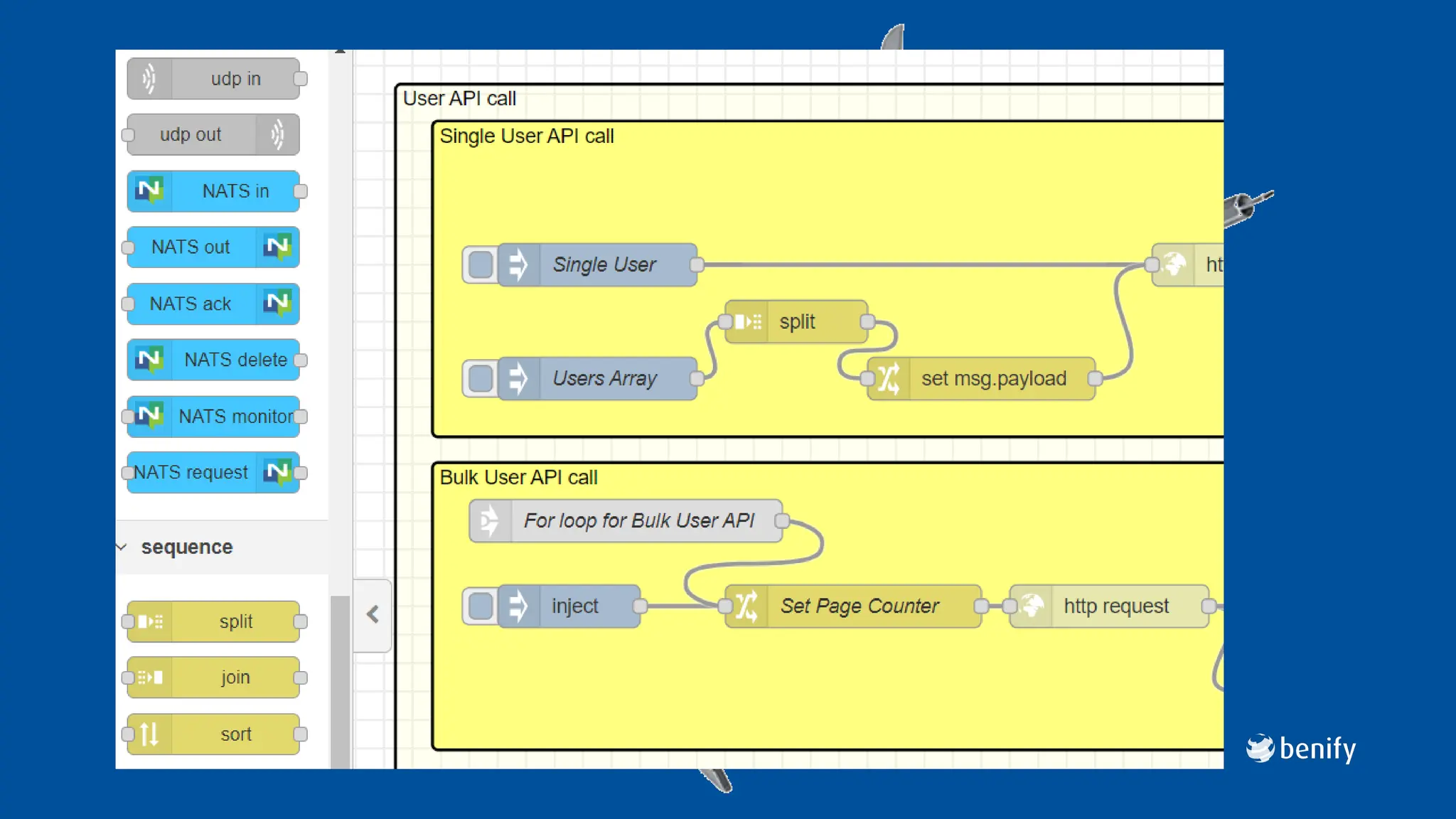The image size is (1456, 819).
Task: Click the NATS in node logo icon
Action: pos(149,191)
